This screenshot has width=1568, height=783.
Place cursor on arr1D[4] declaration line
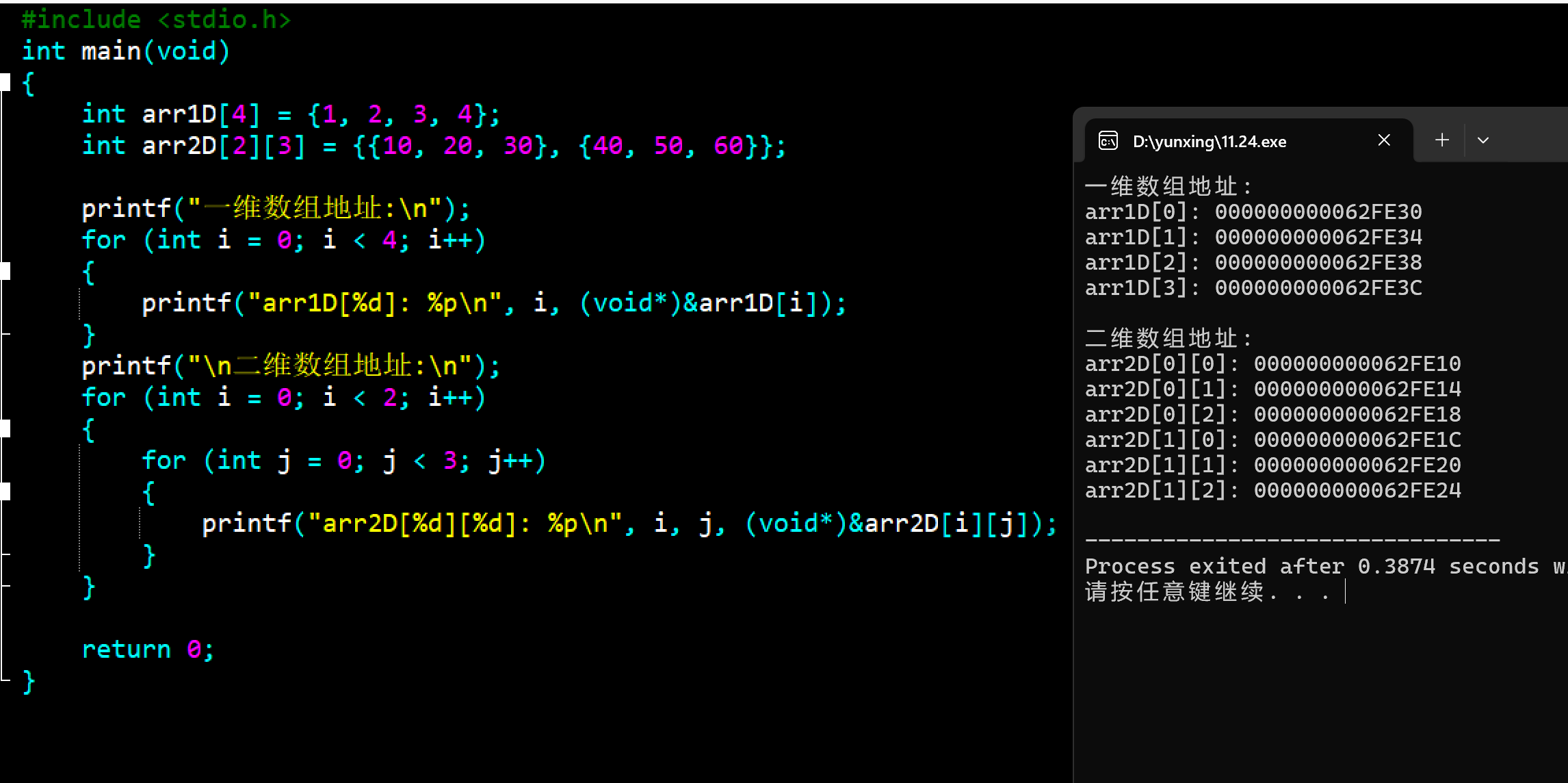(291, 114)
